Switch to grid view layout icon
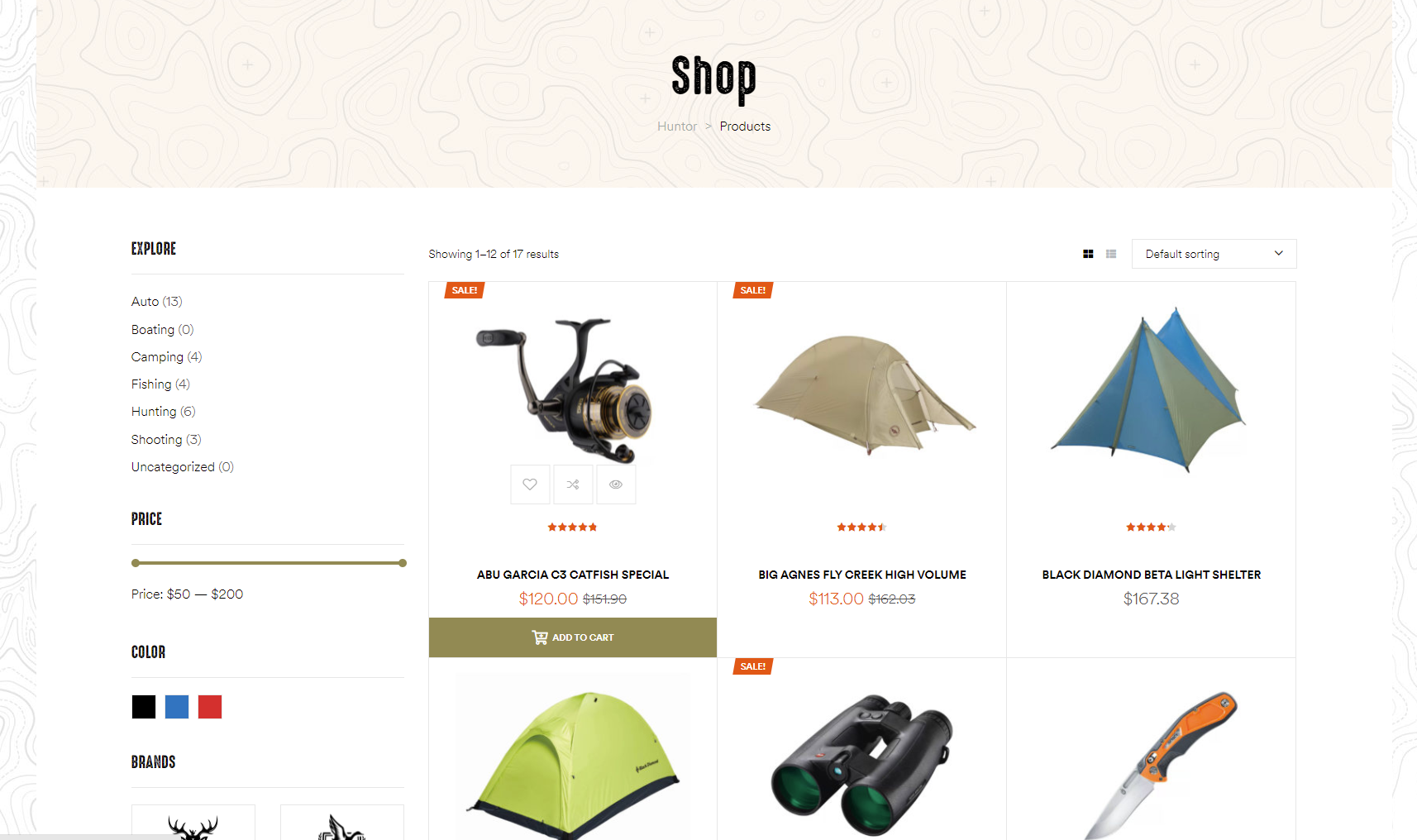The image size is (1417, 840). pos(1088,254)
